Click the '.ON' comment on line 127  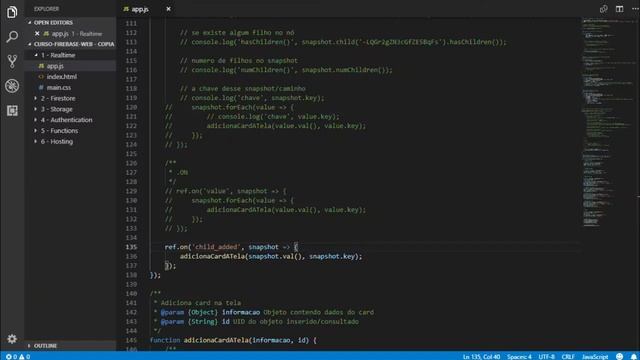coord(182,172)
